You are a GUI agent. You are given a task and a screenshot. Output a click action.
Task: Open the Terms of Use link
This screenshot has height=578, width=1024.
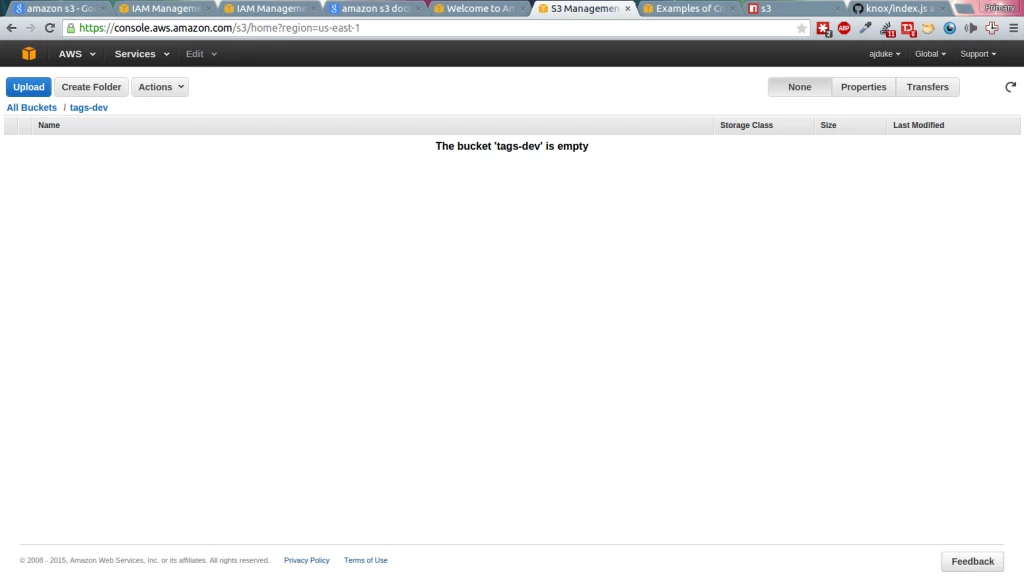click(x=366, y=560)
